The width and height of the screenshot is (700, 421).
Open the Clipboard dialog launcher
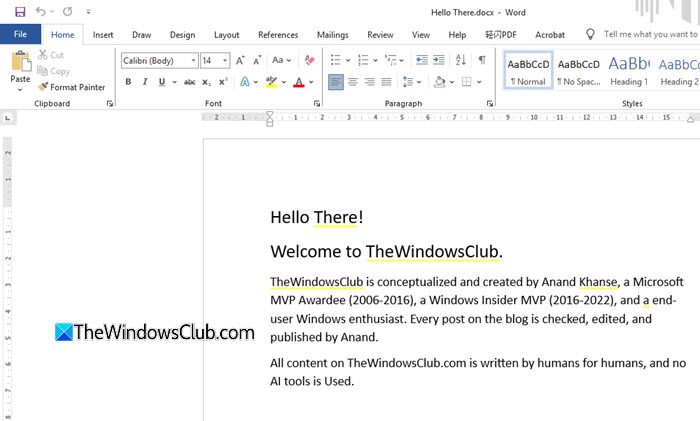(x=110, y=104)
